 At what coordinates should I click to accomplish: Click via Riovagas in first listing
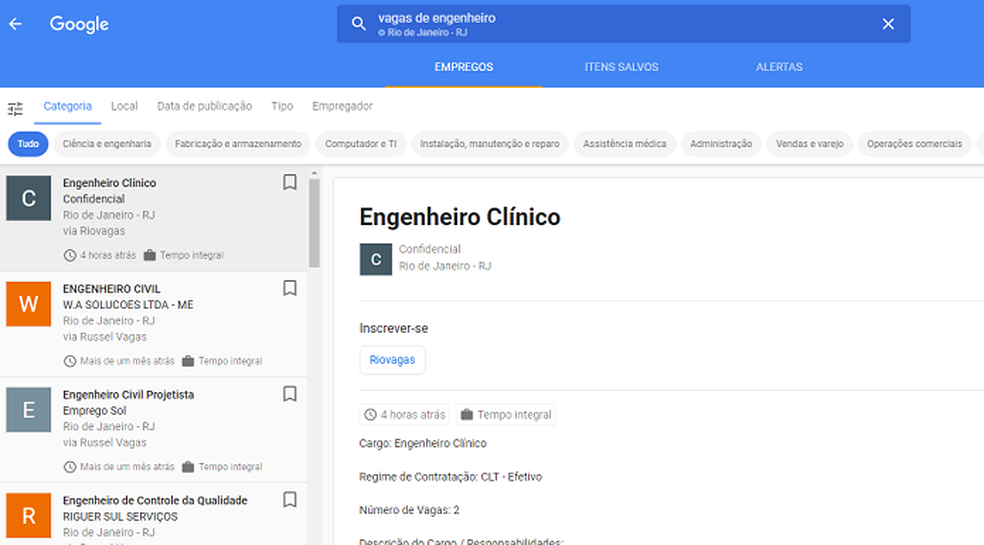click(x=94, y=231)
